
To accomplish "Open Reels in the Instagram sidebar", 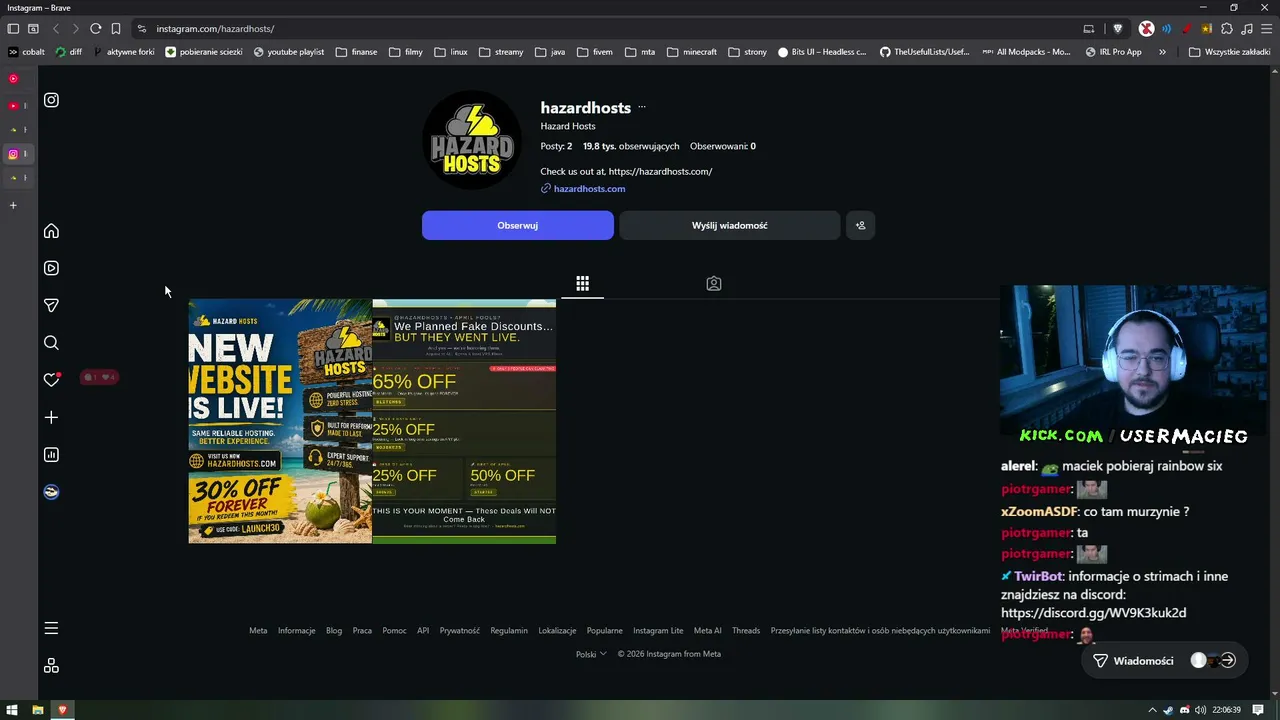I will tap(51, 268).
